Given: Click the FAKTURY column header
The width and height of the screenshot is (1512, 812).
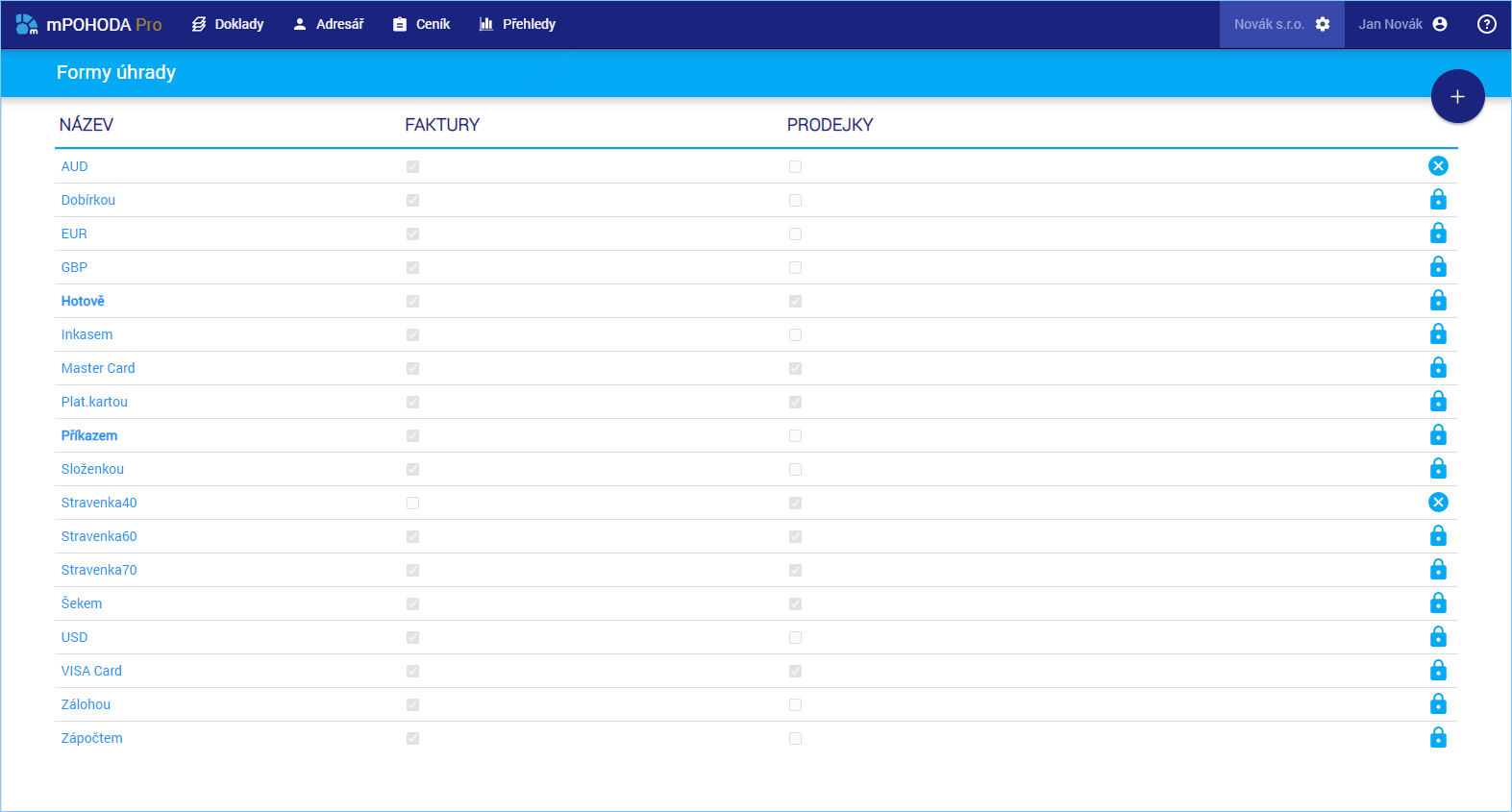Looking at the screenshot, I should tap(442, 125).
